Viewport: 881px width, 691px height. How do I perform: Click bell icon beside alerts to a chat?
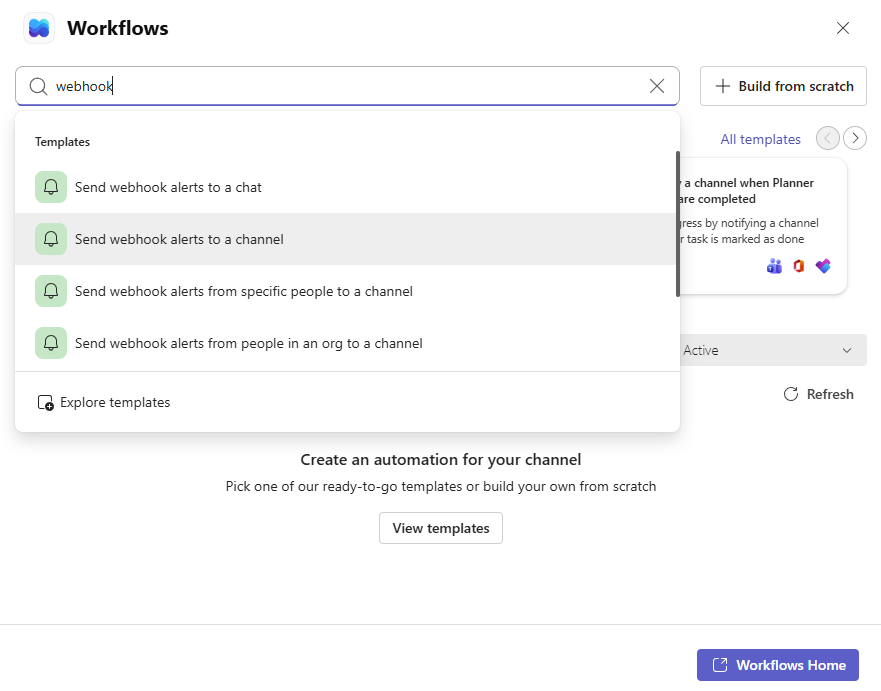[51, 187]
